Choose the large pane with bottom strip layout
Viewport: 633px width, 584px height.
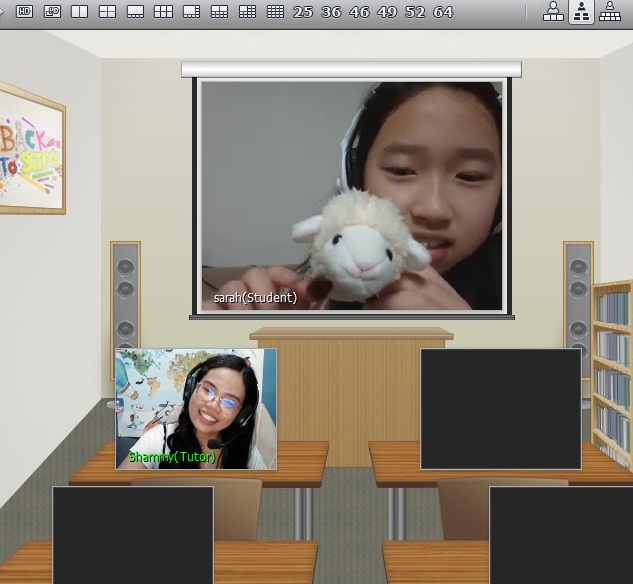[x=135, y=12]
